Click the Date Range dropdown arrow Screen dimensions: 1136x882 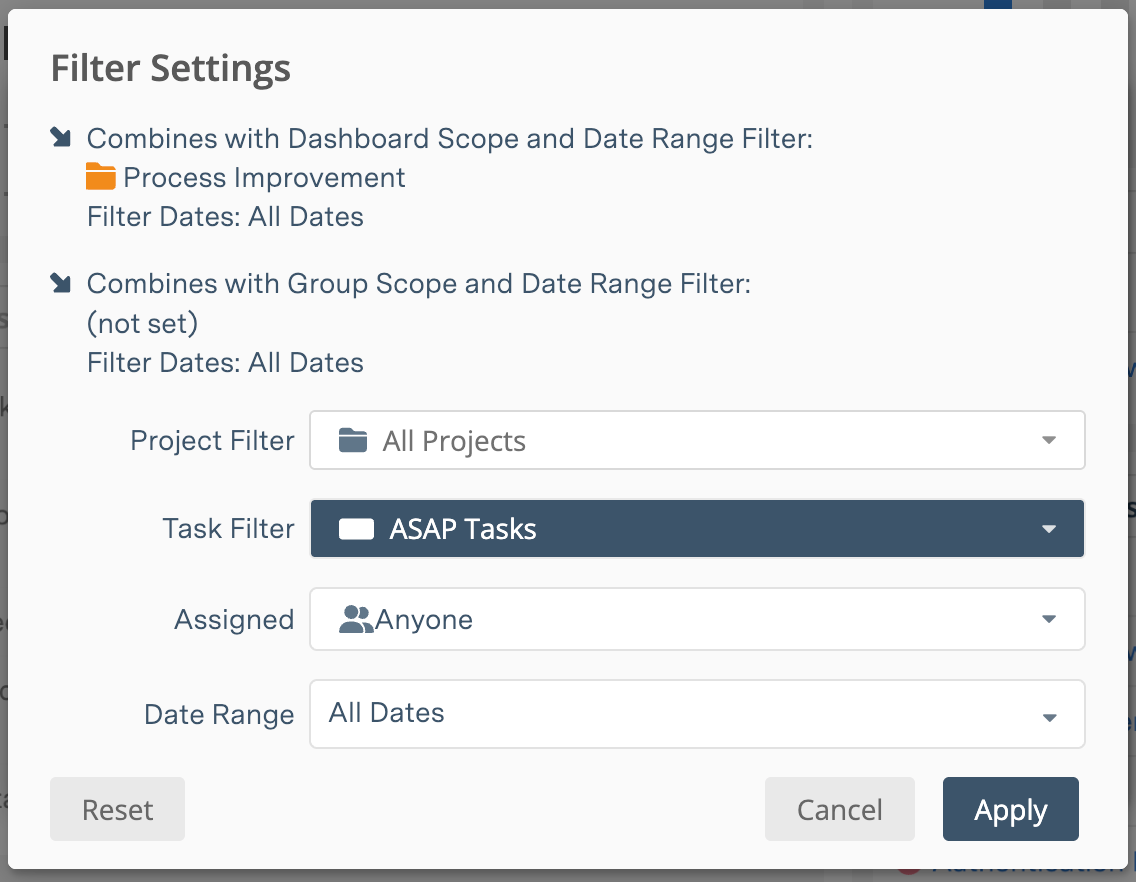point(1049,716)
